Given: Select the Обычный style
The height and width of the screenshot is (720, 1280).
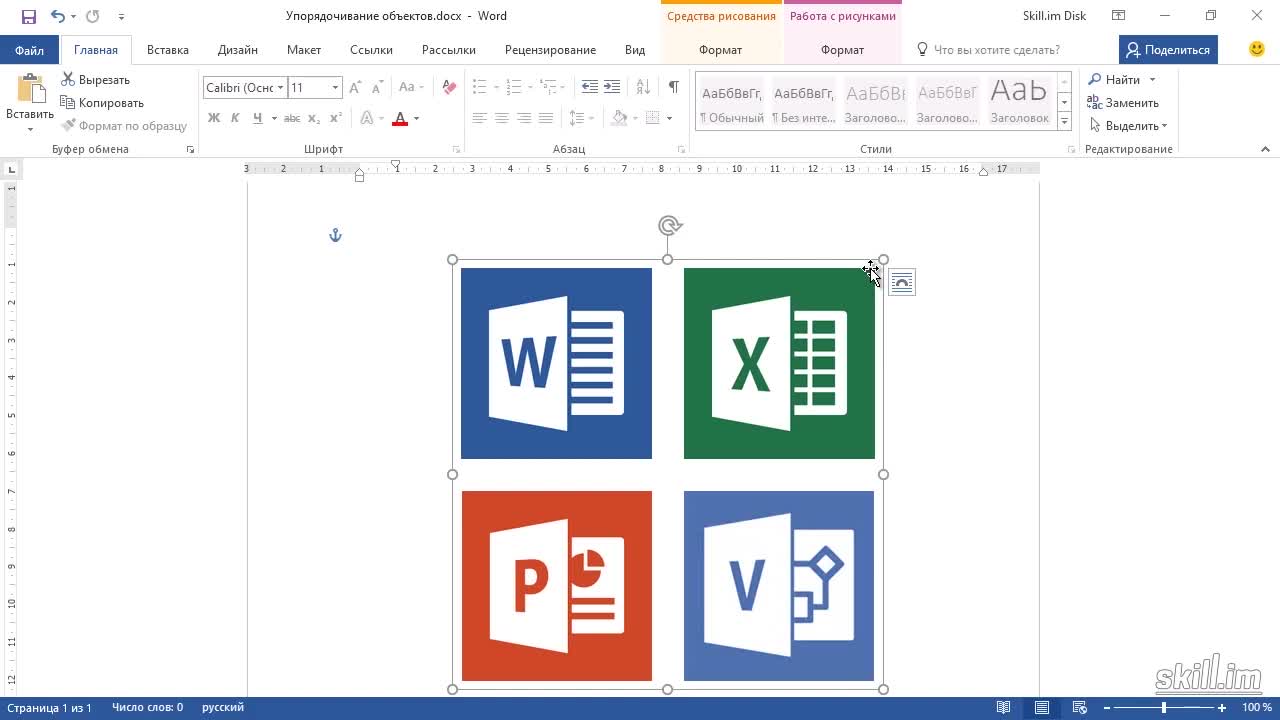Looking at the screenshot, I should 731,102.
